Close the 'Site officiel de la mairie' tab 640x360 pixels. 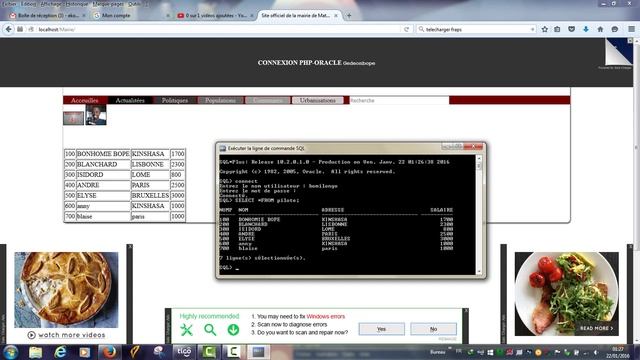pos(336,16)
